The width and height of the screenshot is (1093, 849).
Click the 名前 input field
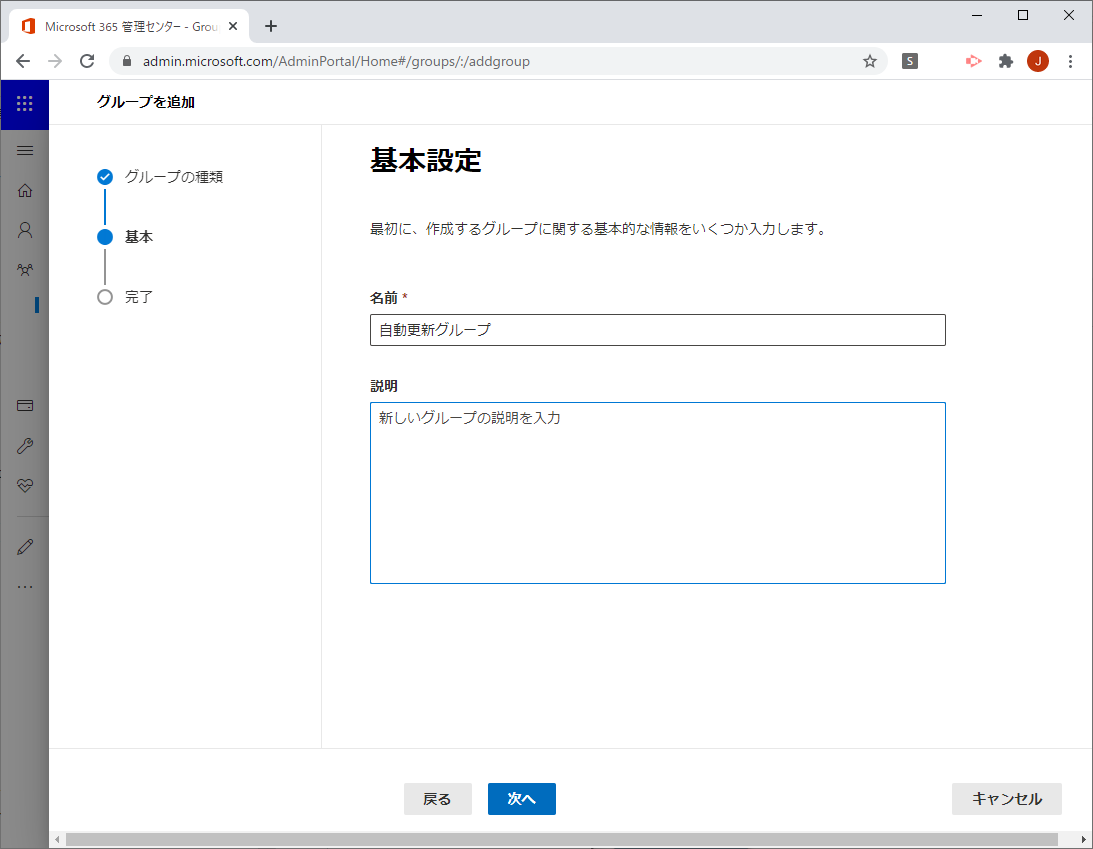pyautogui.click(x=657, y=330)
